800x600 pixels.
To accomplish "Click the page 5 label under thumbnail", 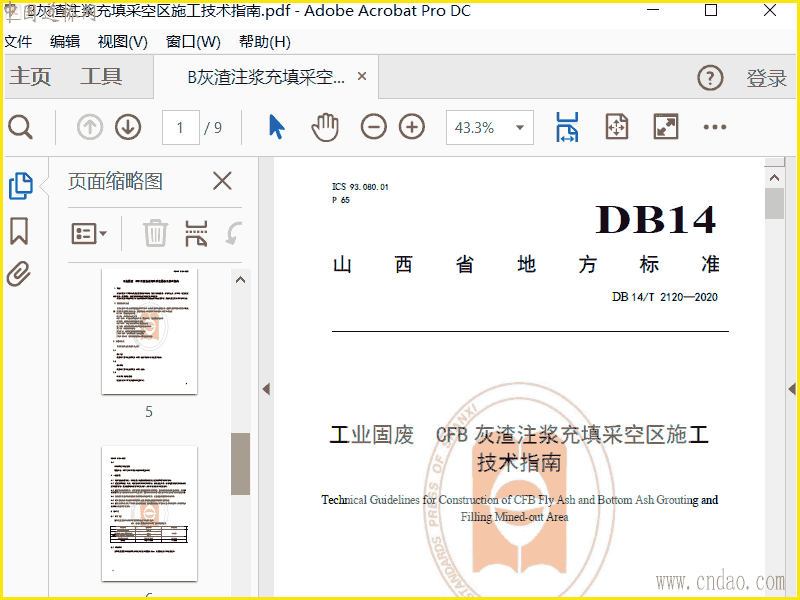I will click(x=148, y=412).
